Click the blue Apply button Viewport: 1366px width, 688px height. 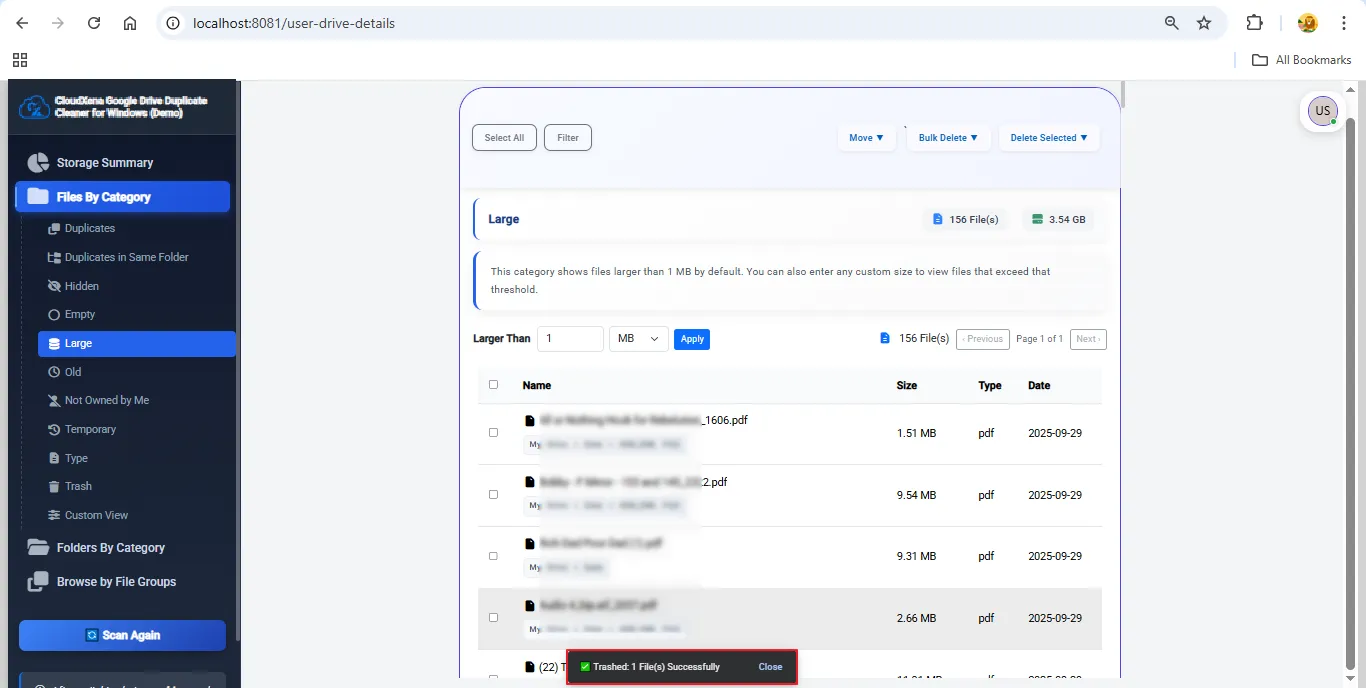[x=692, y=339]
